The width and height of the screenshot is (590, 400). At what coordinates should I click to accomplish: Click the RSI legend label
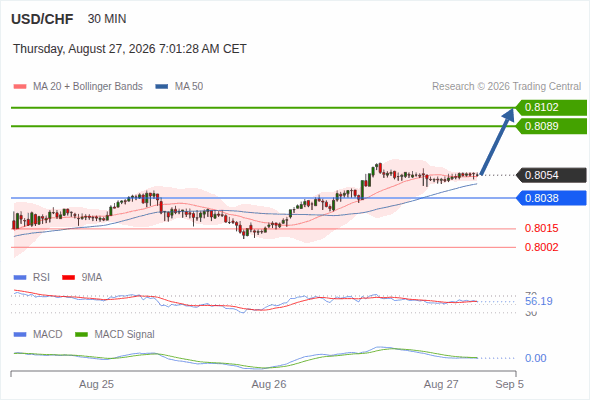pos(41,278)
